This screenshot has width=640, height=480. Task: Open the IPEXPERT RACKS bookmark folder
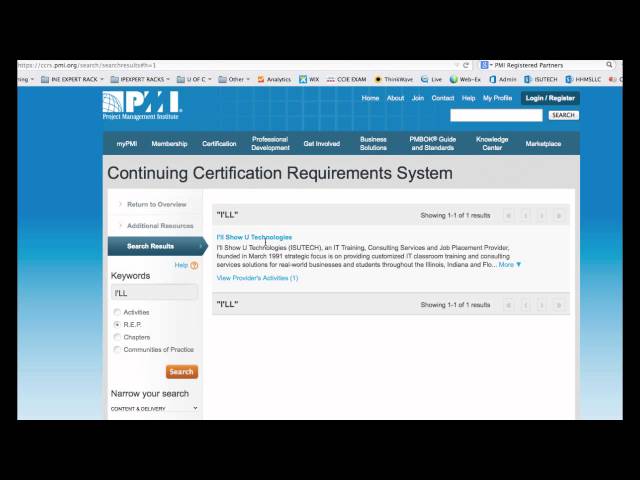pos(140,80)
